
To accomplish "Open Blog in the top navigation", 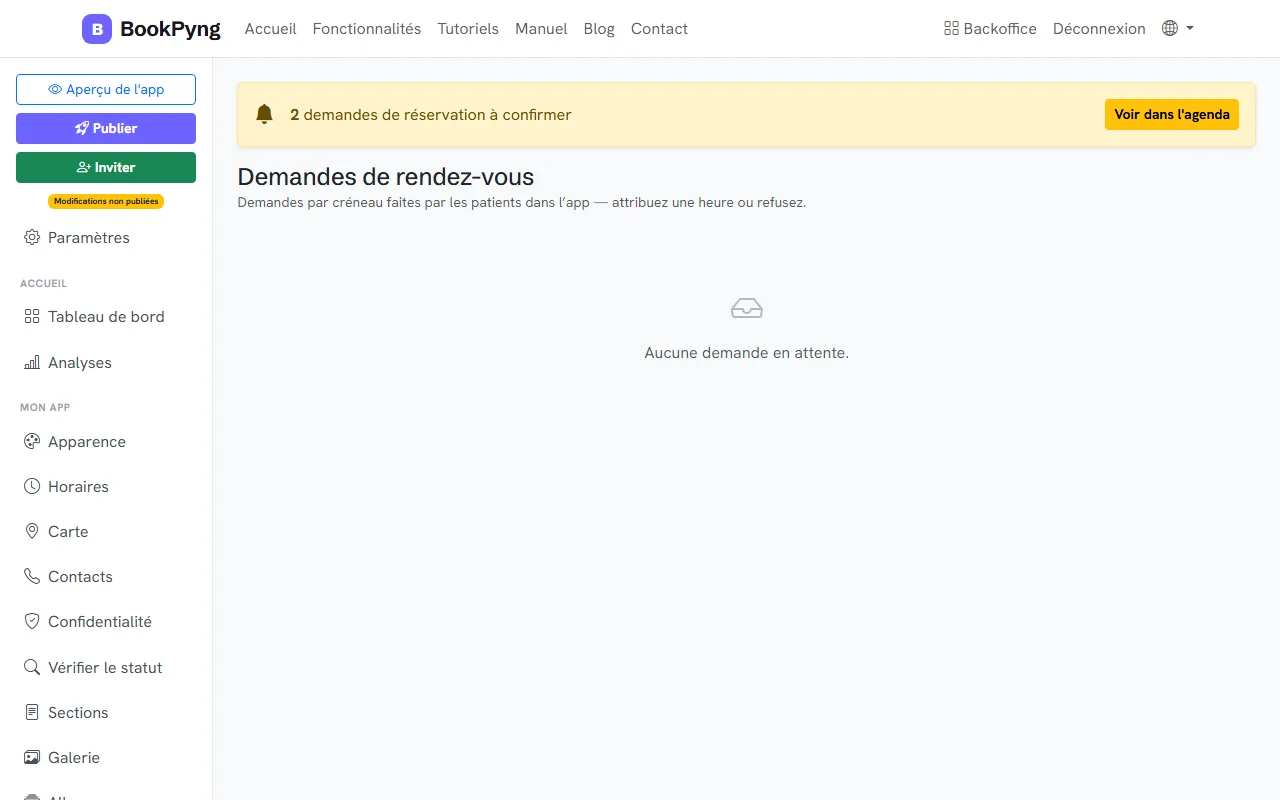I will 599,29.
